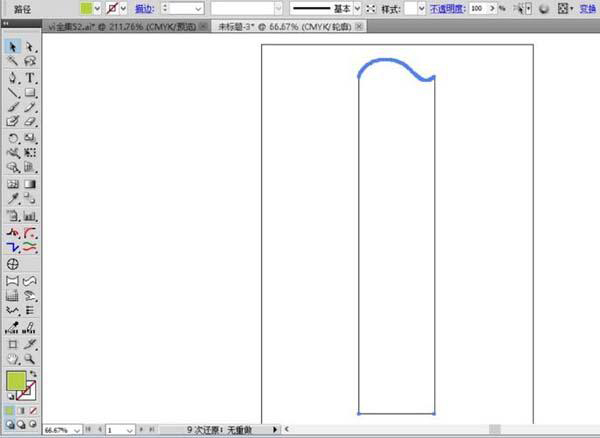Select the Type (T) tool
Screen dimensions: 600x438
click(29, 78)
